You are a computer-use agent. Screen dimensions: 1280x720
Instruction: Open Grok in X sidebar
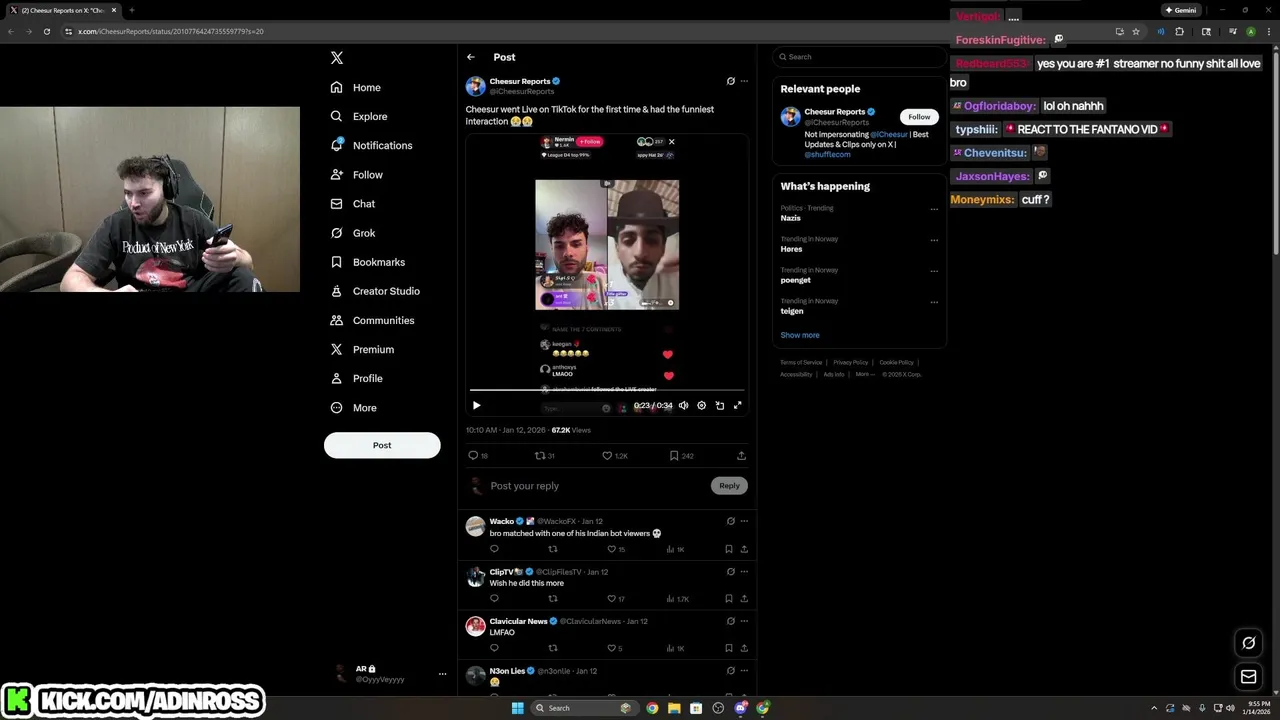[353, 233]
